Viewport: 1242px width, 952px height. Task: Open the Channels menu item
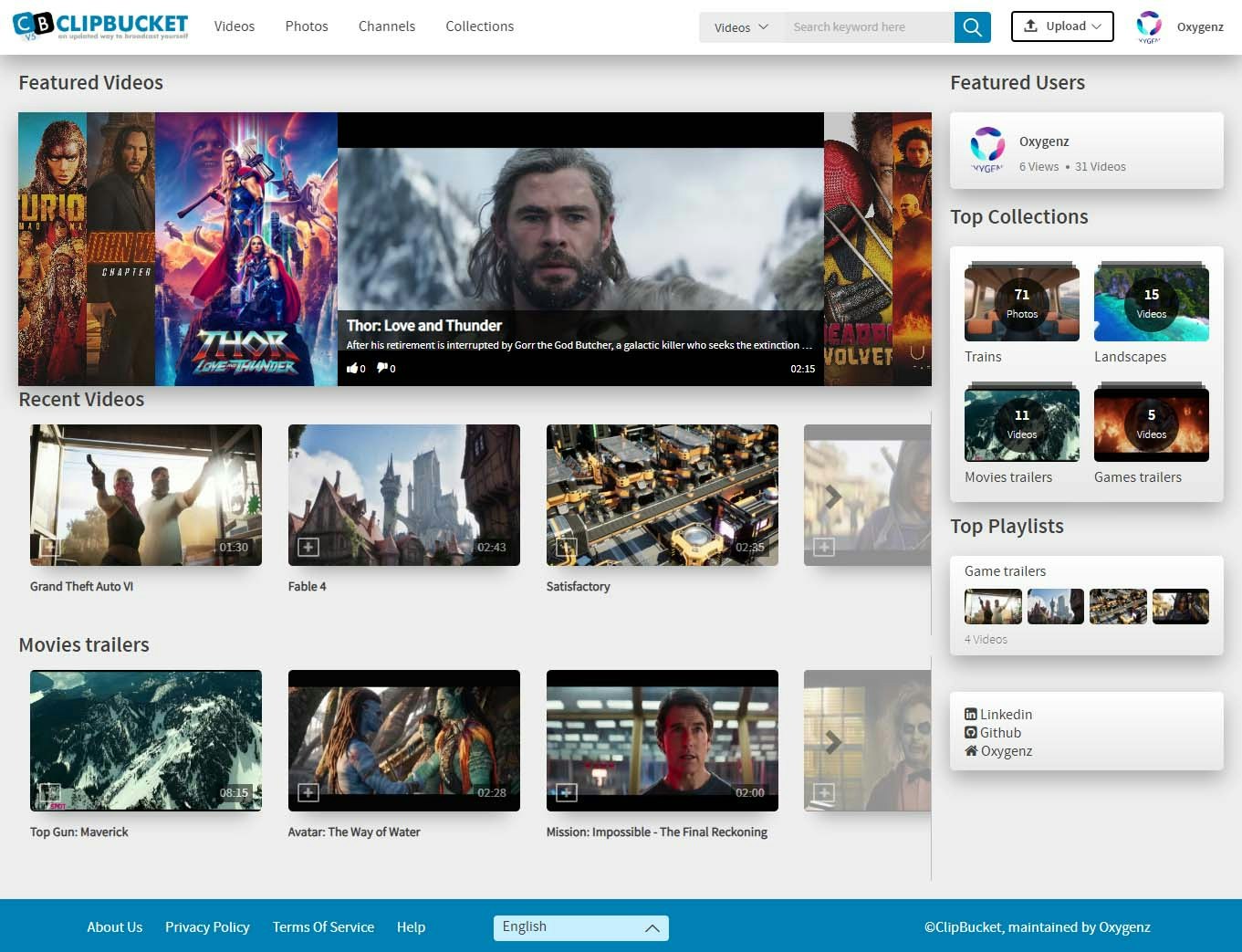(x=387, y=26)
